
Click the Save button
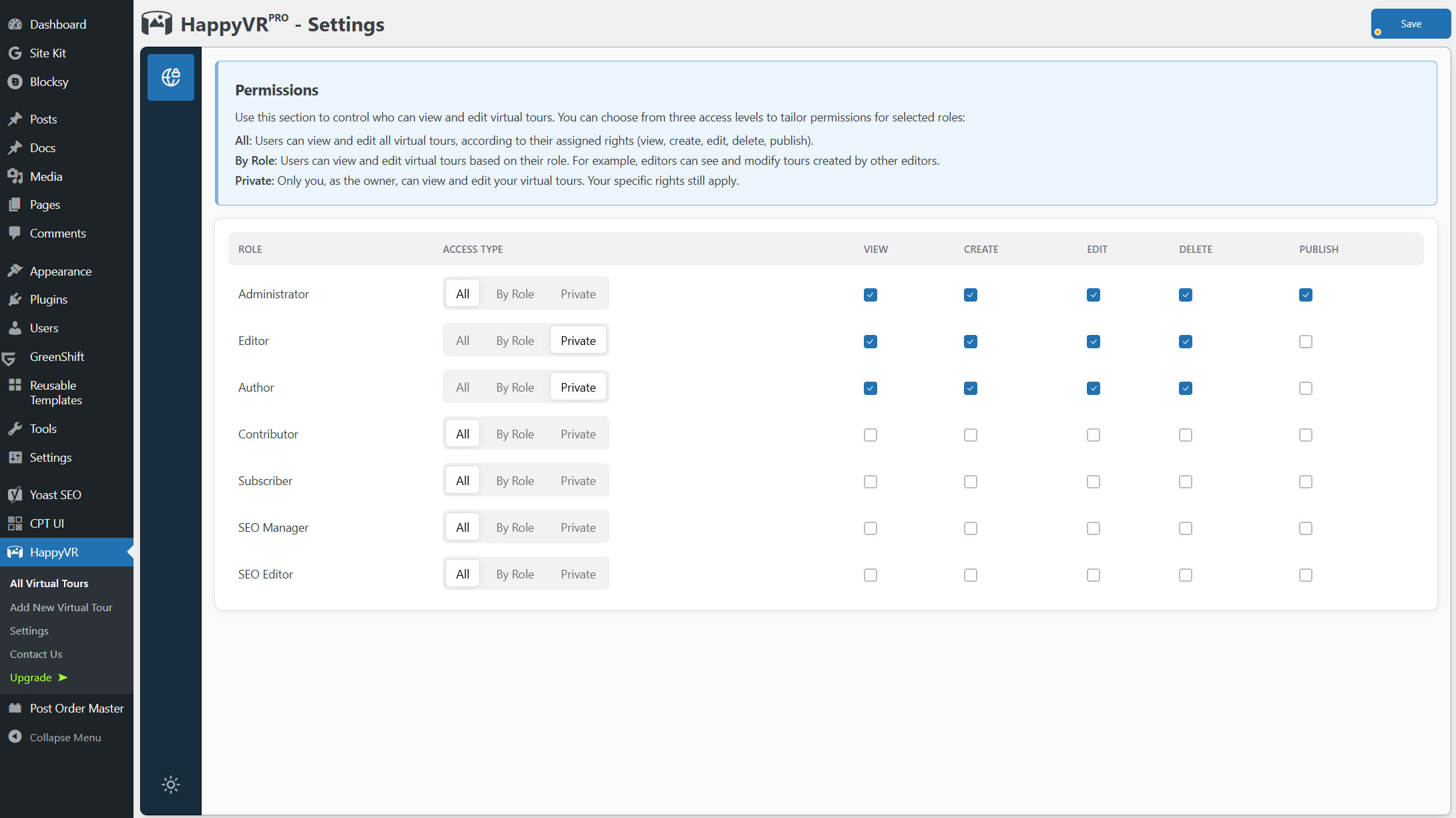click(1410, 24)
